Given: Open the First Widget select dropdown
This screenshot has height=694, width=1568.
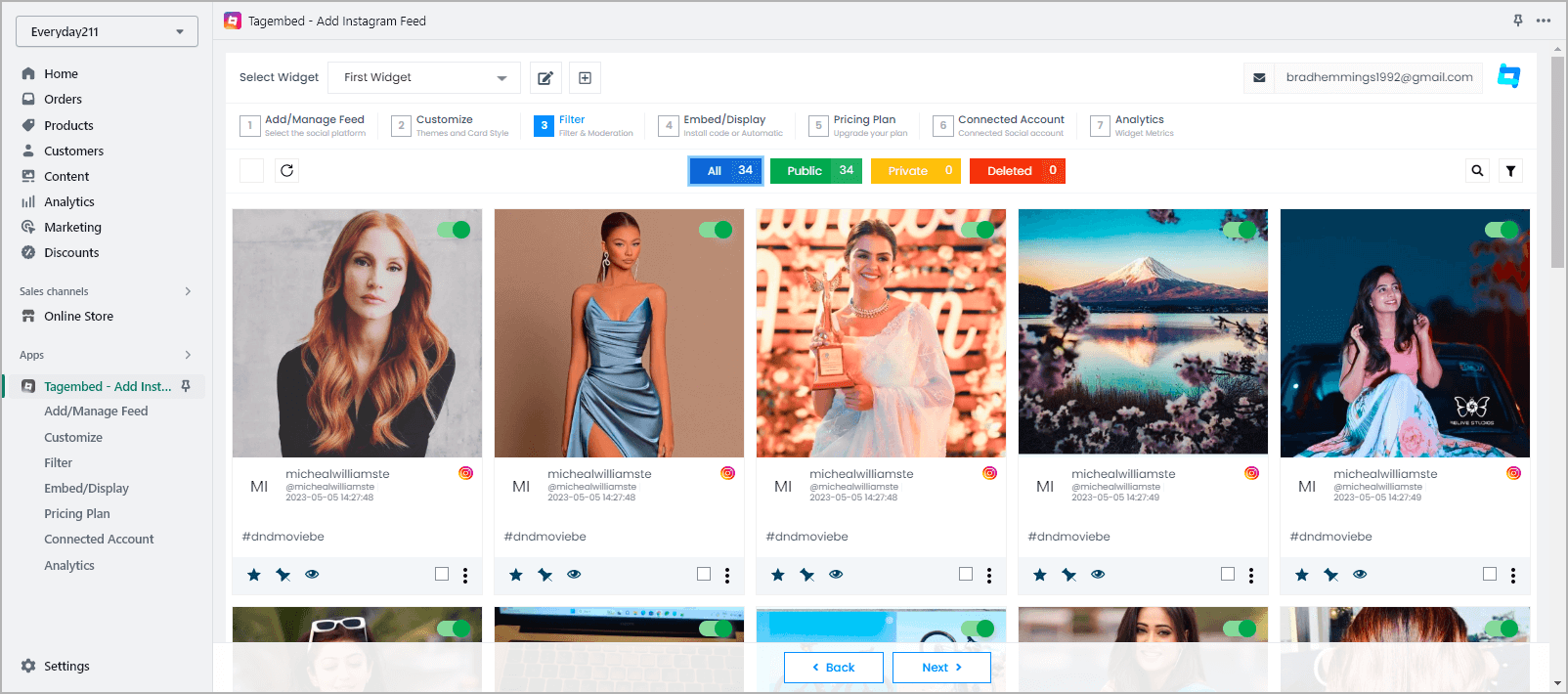Looking at the screenshot, I should [425, 78].
